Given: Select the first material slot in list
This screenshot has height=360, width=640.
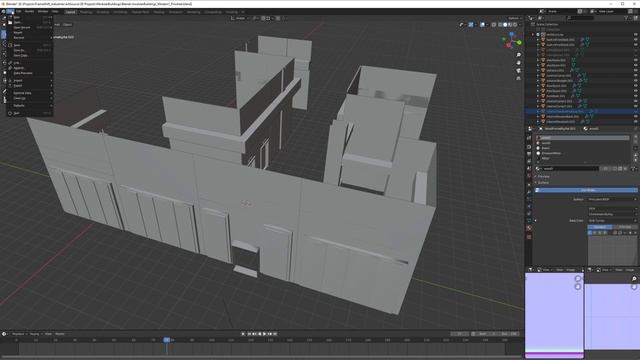Looking at the screenshot, I should pos(583,138).
